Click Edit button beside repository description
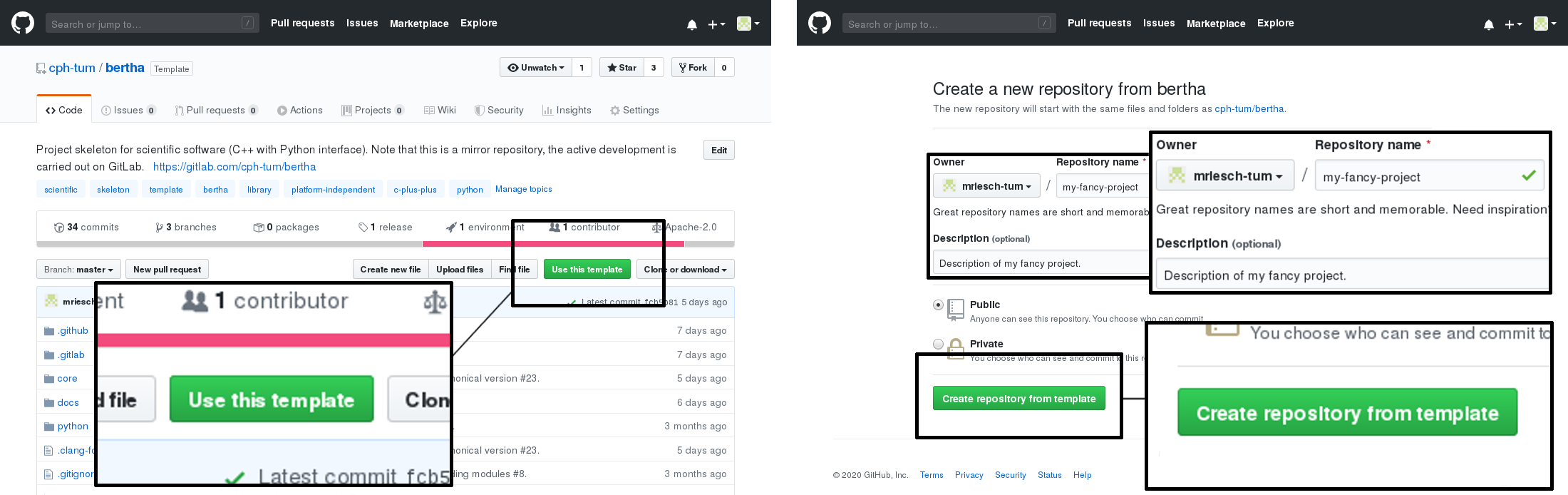This screenshot has width=1568, height=495. coord(719,150)
